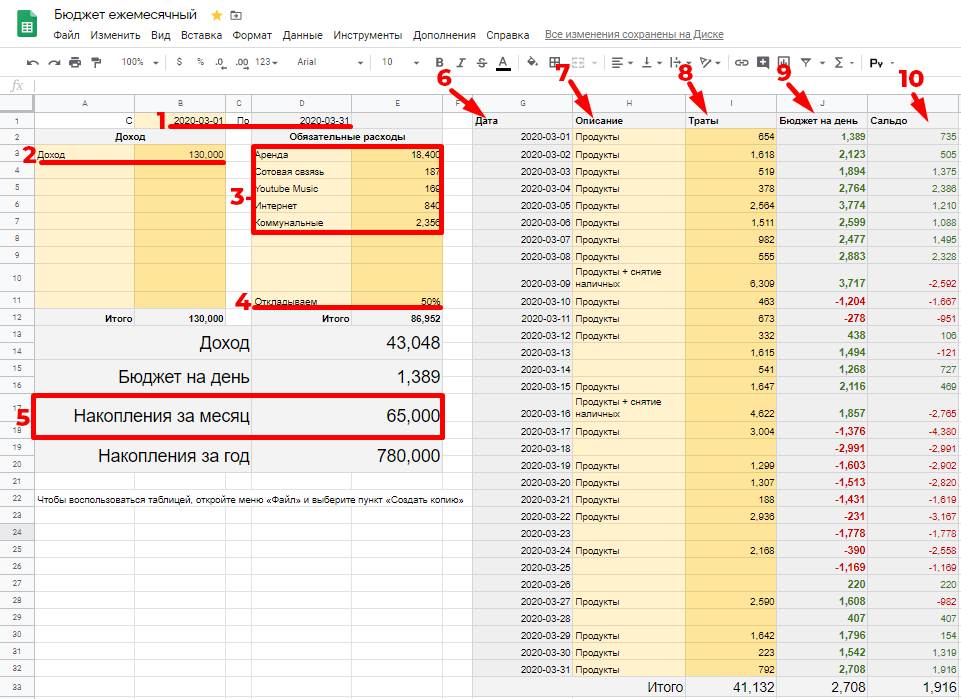Click the Undo arrow icon

tap(32, 62)
